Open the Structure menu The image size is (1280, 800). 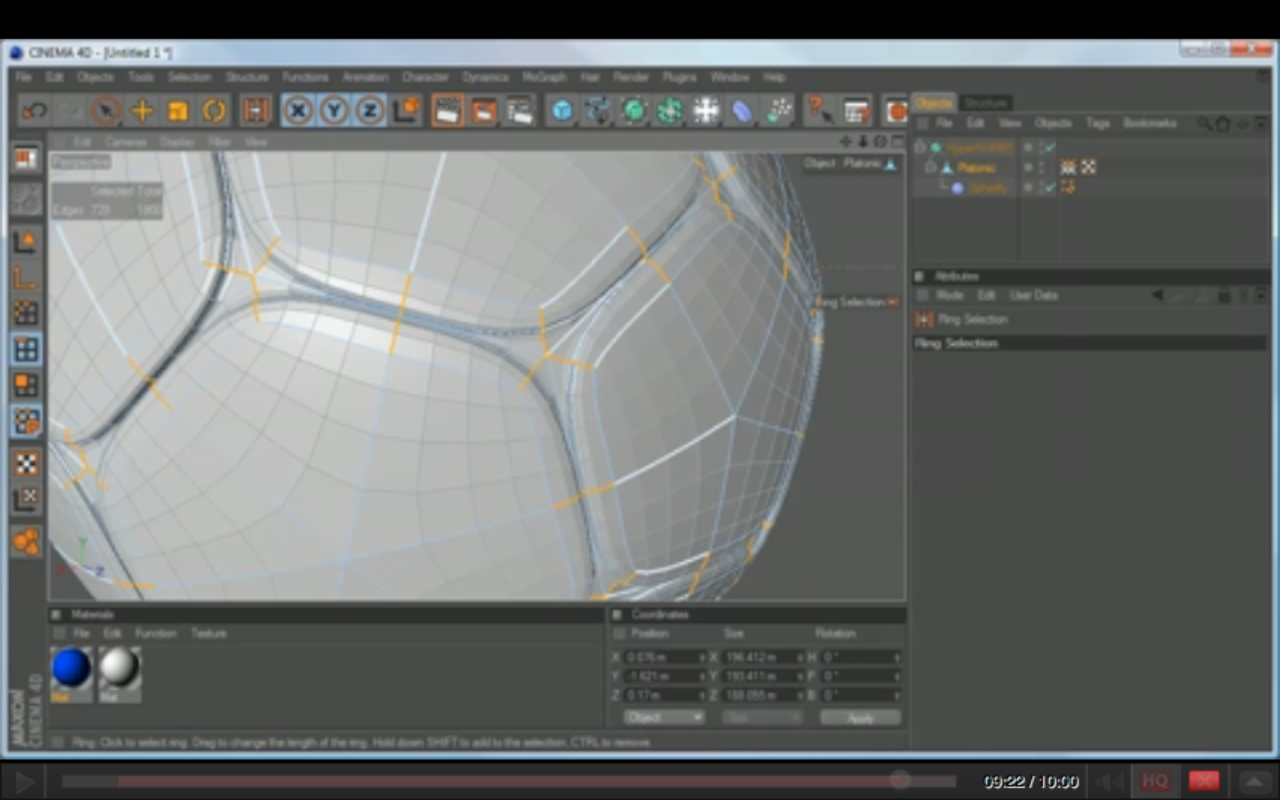click(x=246, y=77)
